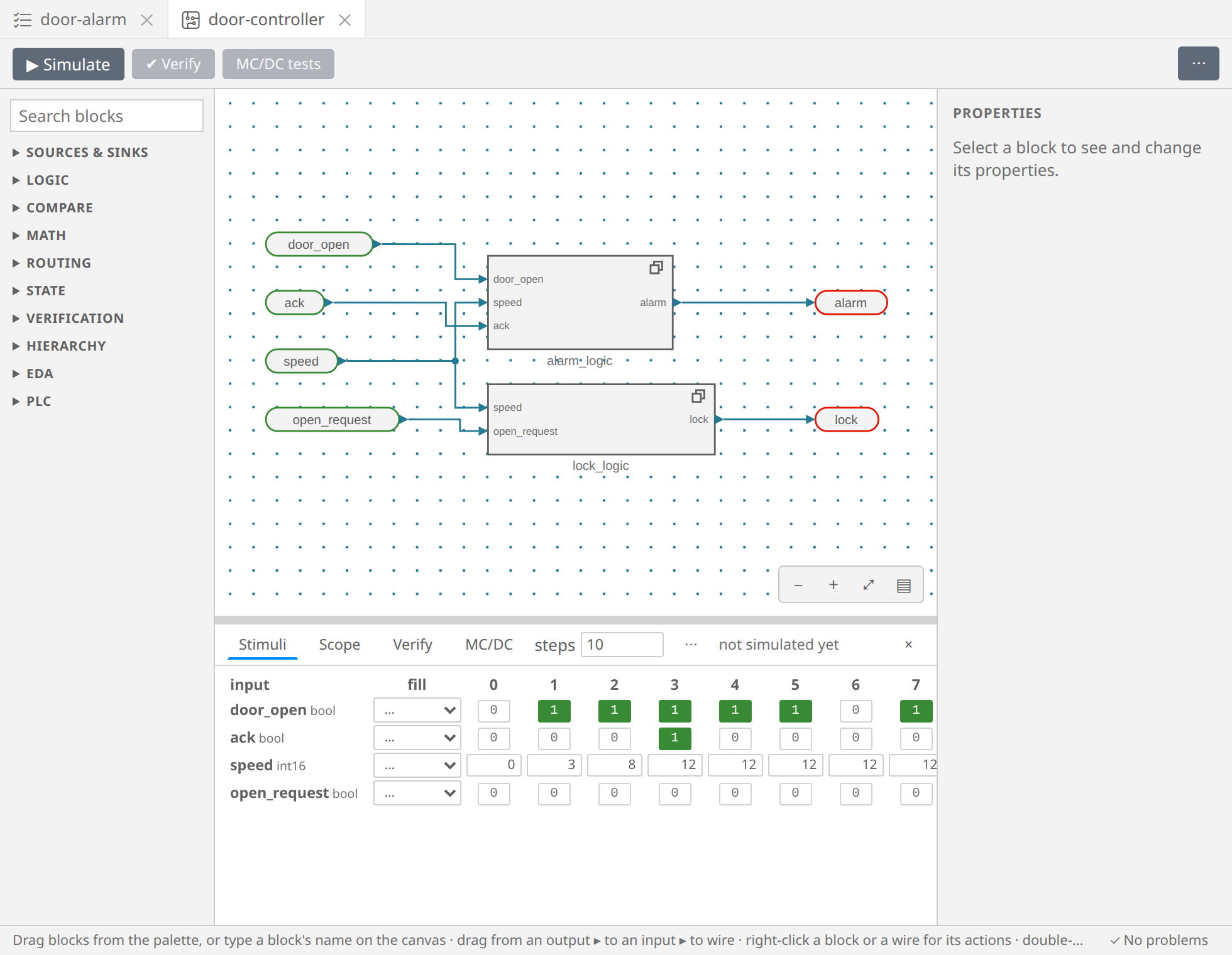
Task: Close the simulation bottom panel
Action: [908, 645]
